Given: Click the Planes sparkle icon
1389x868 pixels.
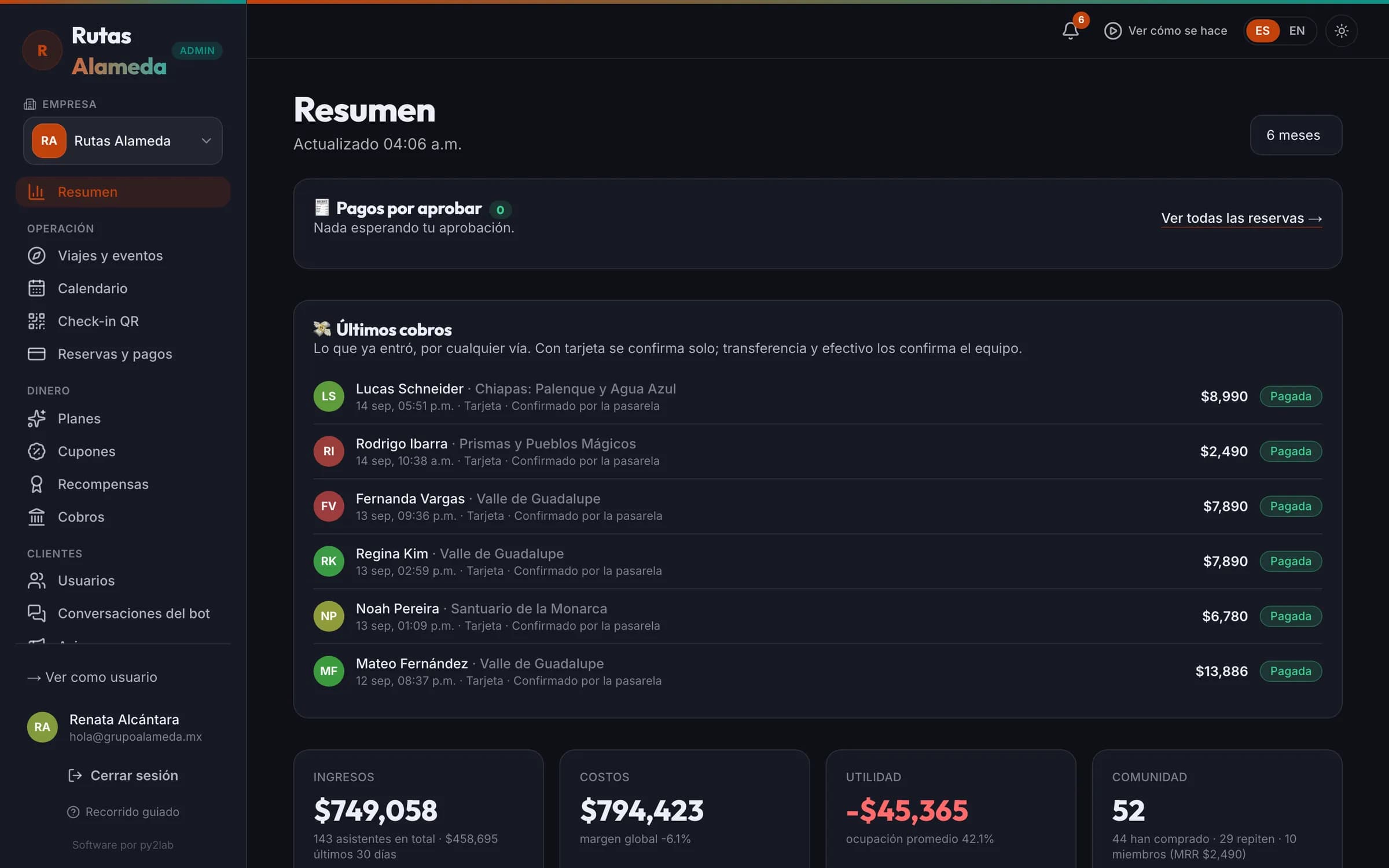Looking at the screenshot, I should click(x=36, y=418).
